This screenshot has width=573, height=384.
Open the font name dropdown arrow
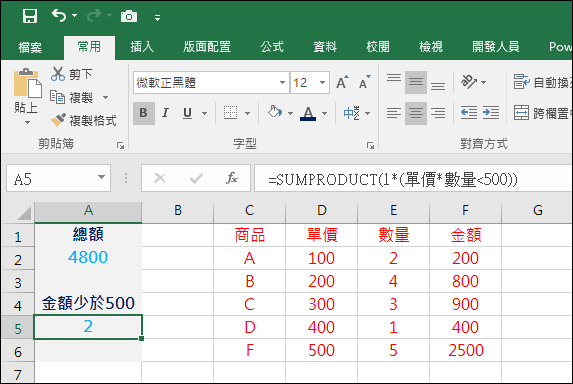coord(282,83)
